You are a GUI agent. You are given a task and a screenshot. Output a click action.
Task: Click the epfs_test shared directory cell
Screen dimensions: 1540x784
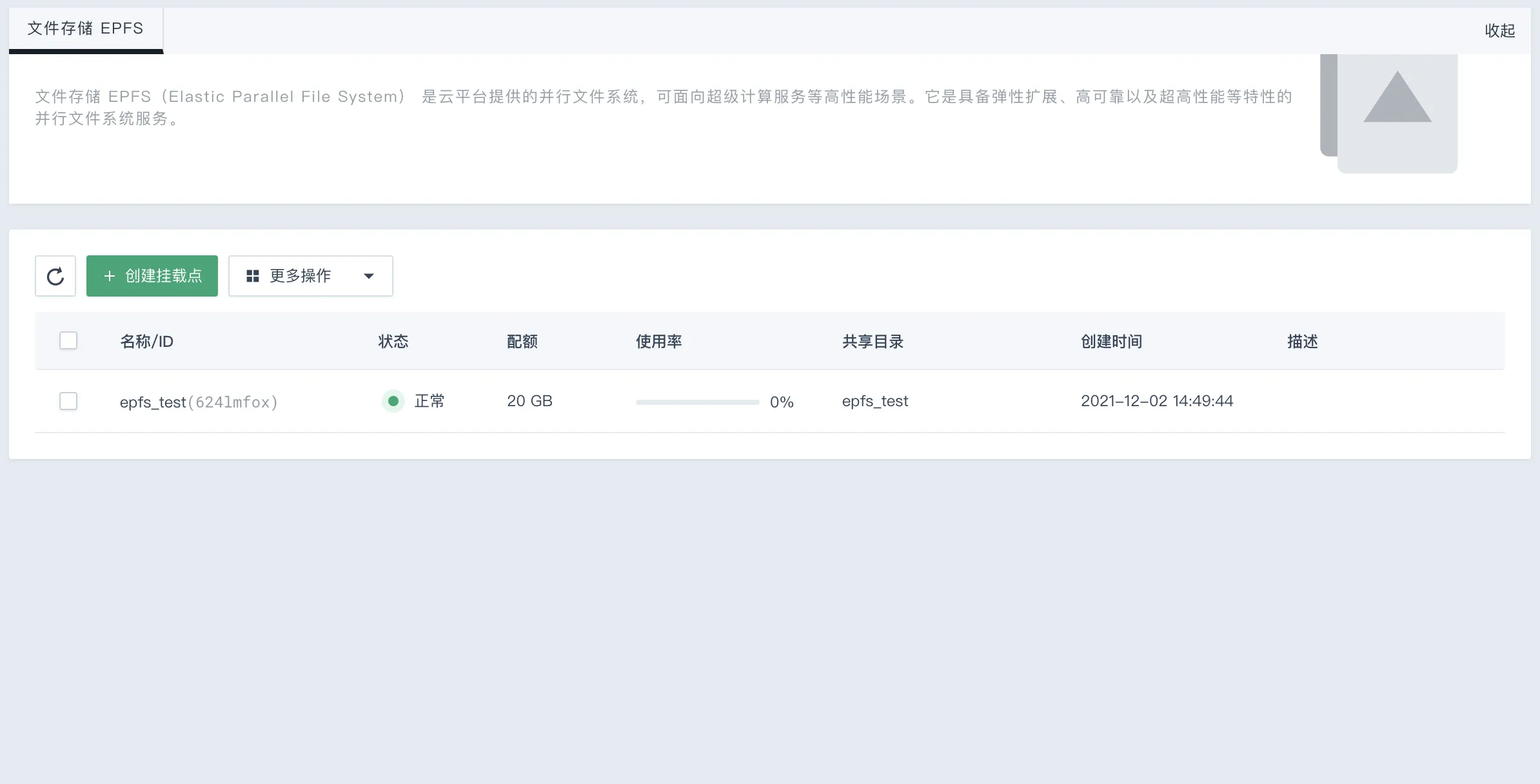pos(874,401)
